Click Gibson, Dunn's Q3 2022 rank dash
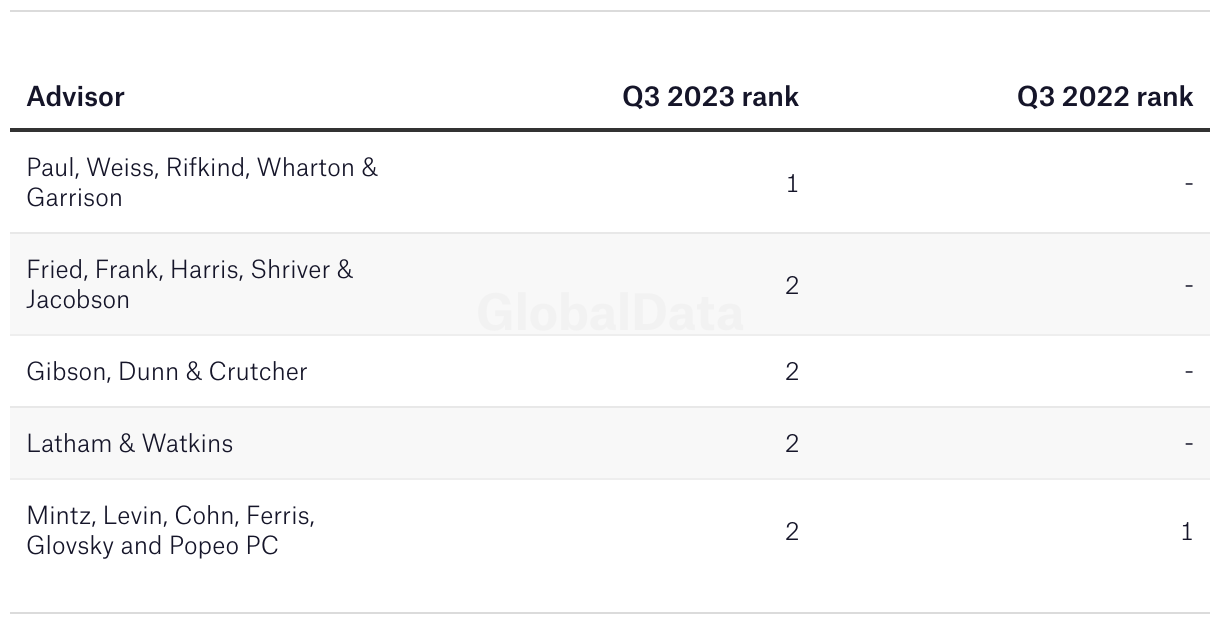The height and width of the screenshot is (624, 1220). click(1188, 372)
